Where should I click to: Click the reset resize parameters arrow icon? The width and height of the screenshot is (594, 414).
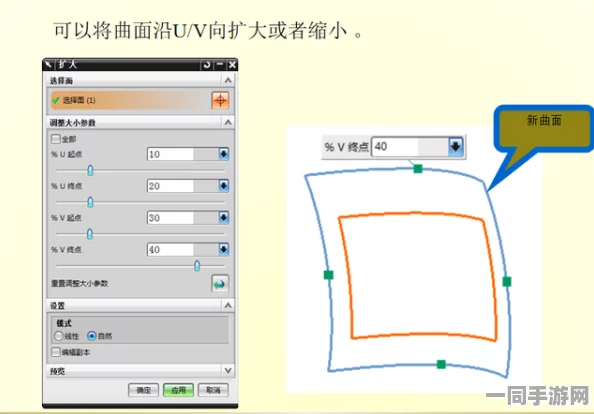point(220,284)
